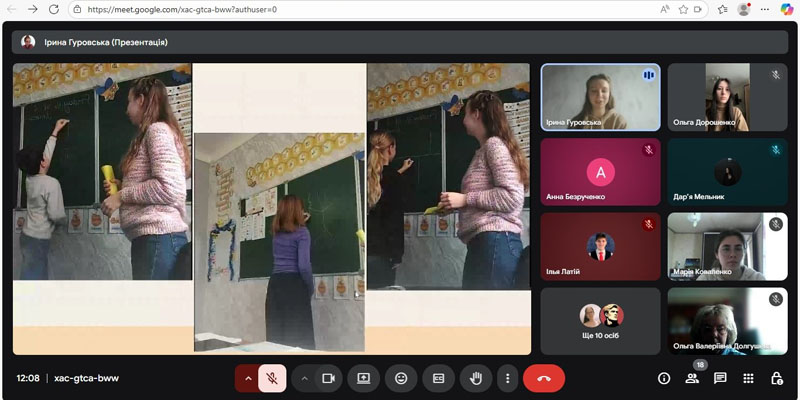This screenshot has width=800, height=400.
Task: Open meeting details info icon
Action: click(x=663, y=378)
